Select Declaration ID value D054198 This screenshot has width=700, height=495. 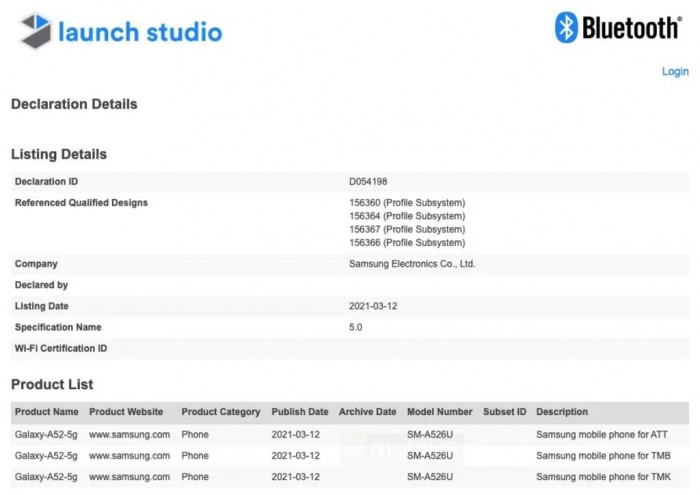368,182
